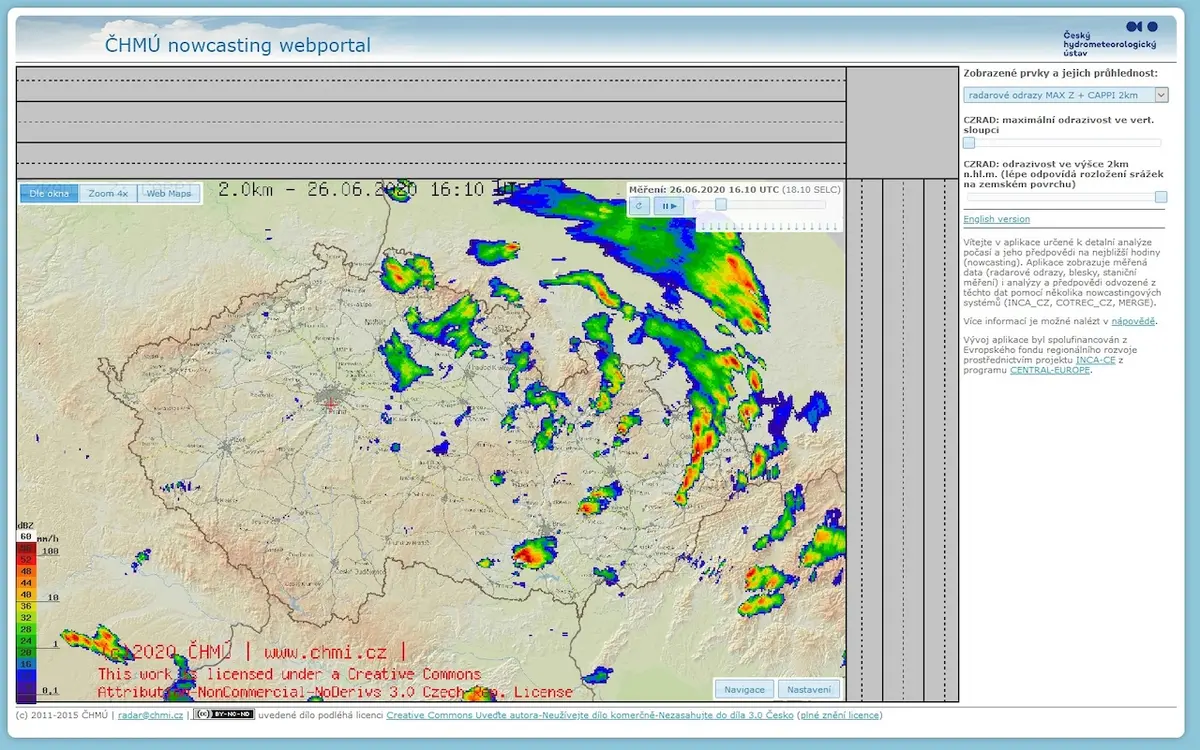Toggle the play/pause animation button
Viewport: 1200px width, 750px height.
point(668,206)
